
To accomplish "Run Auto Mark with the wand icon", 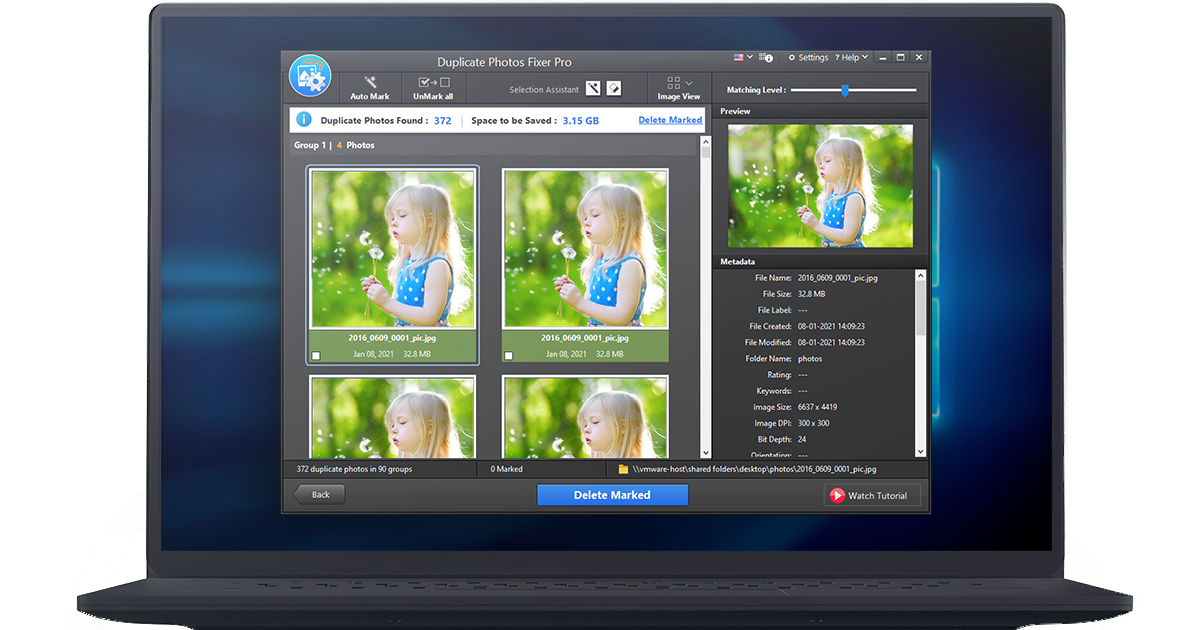I will 370,82.
